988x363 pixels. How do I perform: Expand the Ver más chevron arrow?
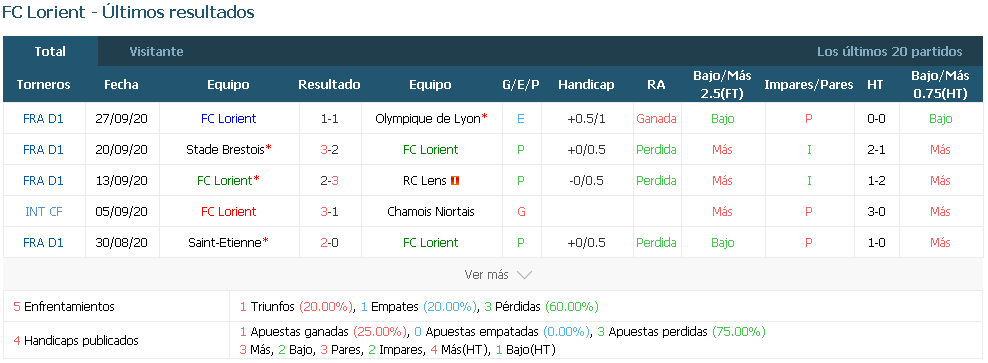524,275
